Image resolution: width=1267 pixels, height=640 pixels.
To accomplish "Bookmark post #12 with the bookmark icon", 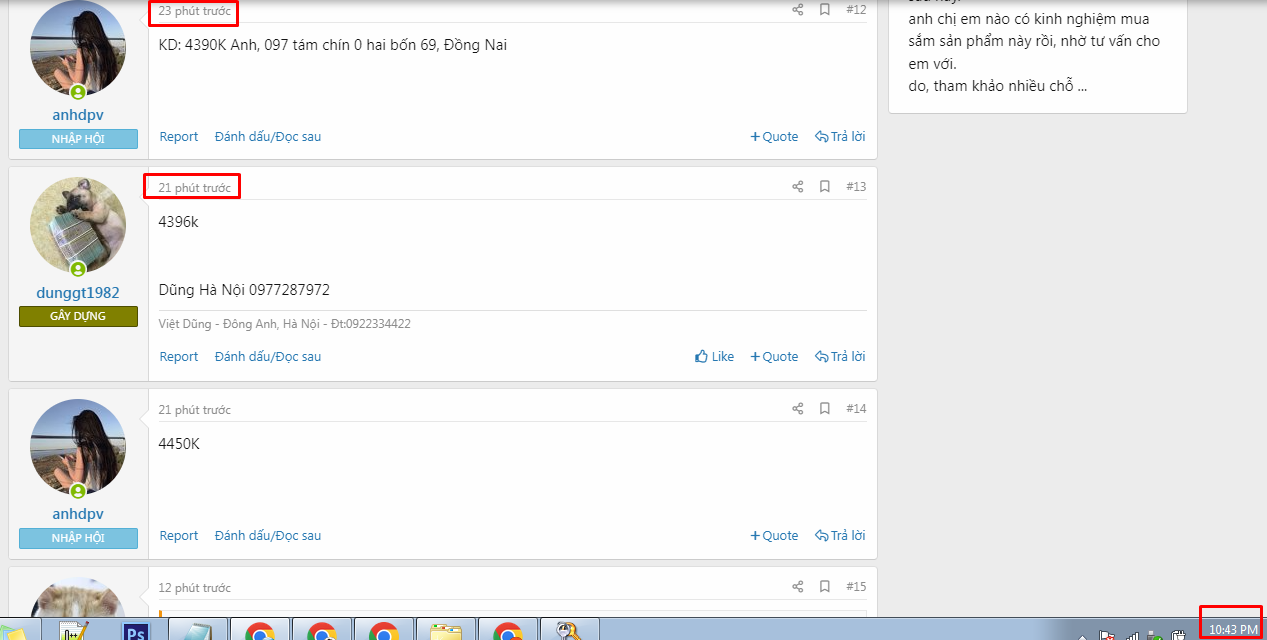I will [825, 10].
